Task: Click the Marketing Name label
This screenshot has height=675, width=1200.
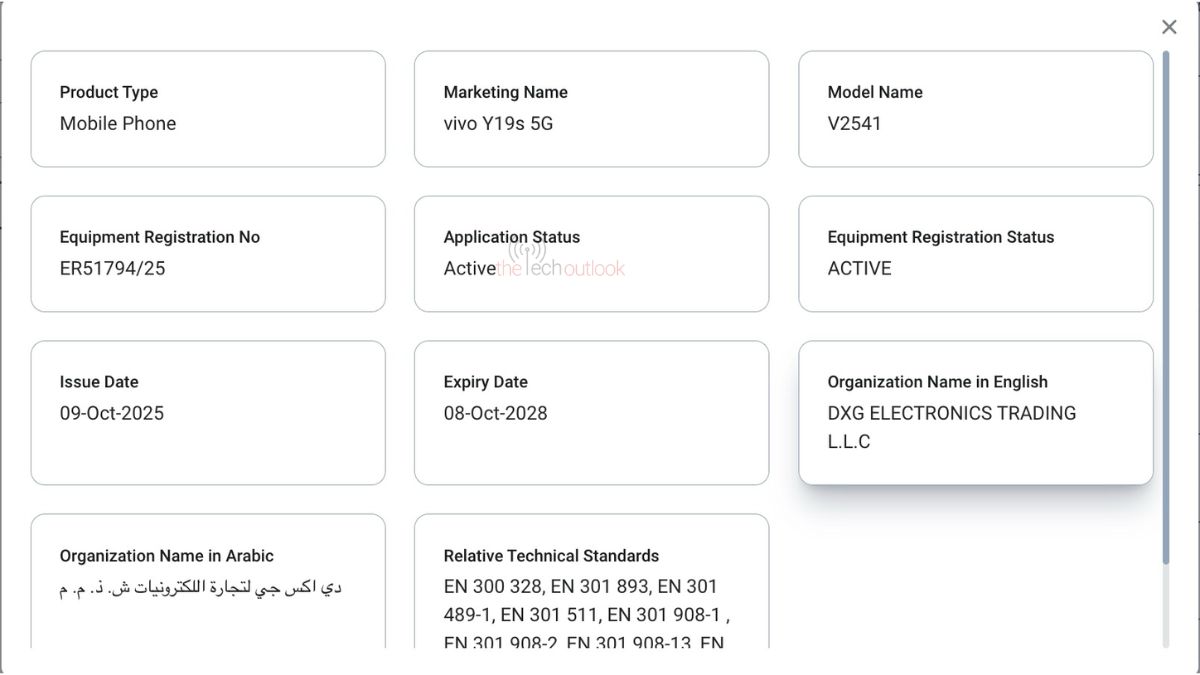Action: tap(505, 92)
